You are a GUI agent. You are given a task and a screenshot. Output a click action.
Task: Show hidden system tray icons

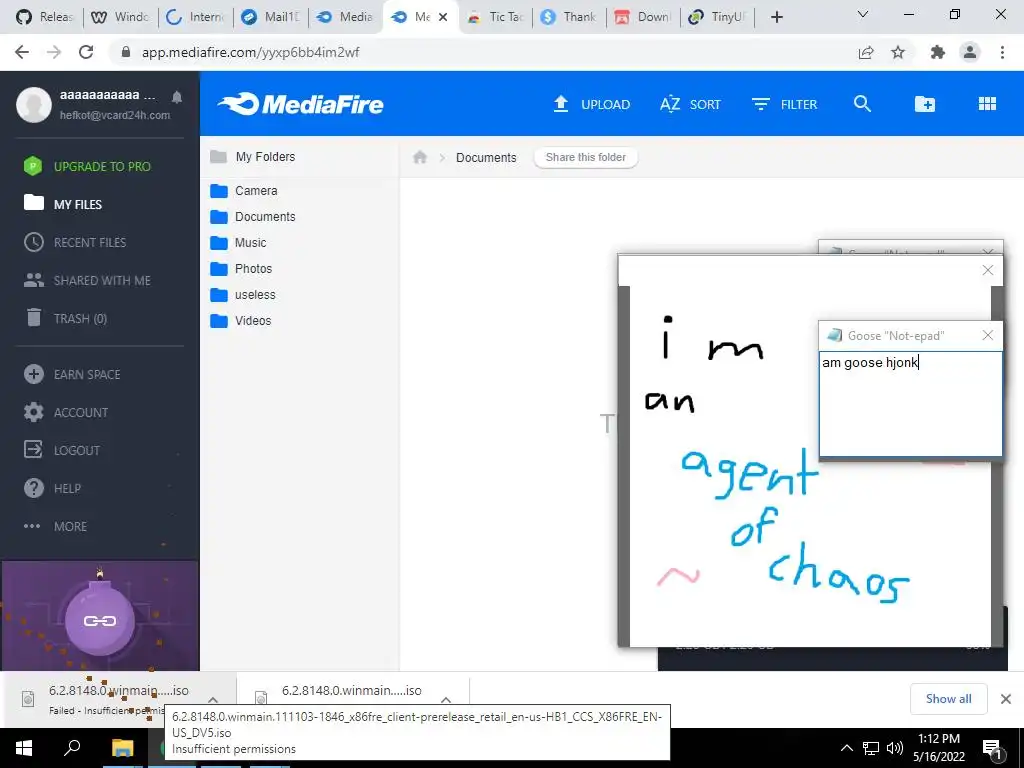click(x=846, y=748)
